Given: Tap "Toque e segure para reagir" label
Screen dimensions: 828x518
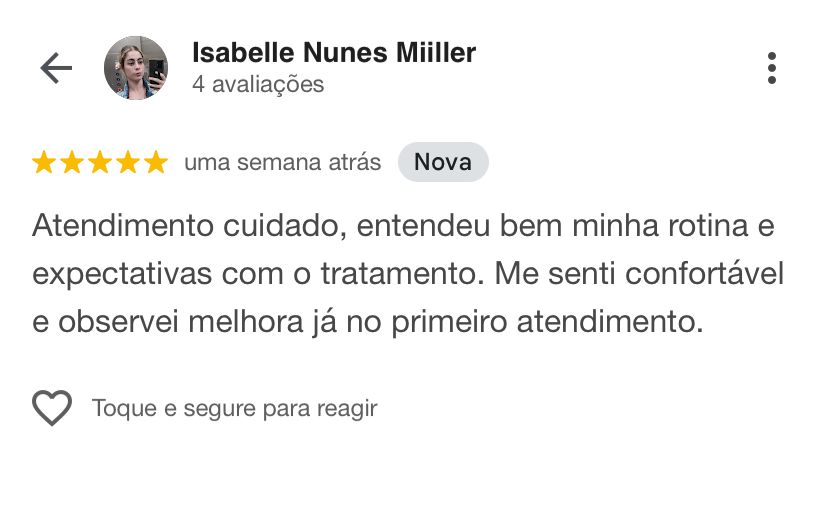Looking at the screenshot, I should click(234, 408).
